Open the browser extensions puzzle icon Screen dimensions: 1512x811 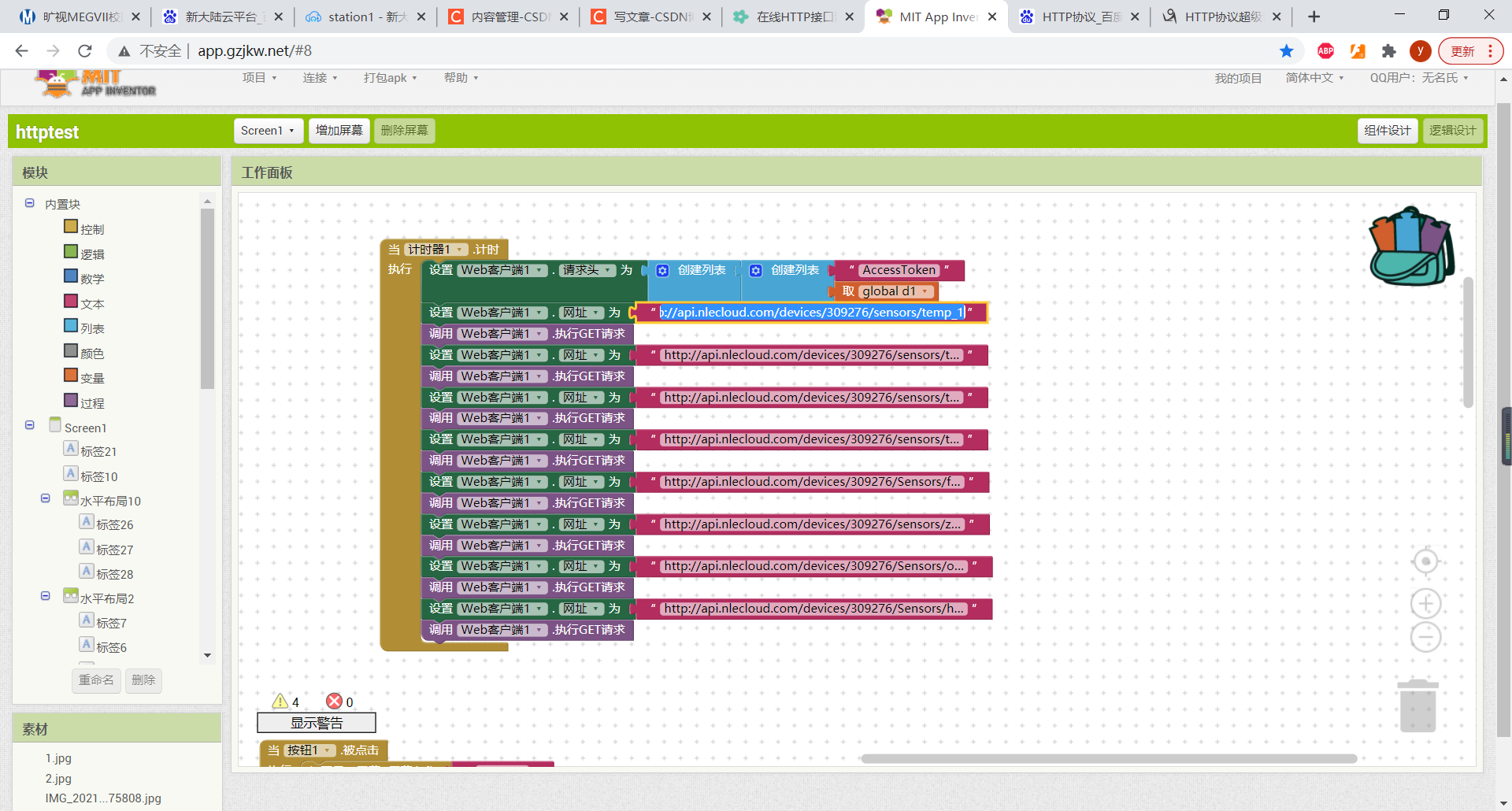(x=1388, y=51)
